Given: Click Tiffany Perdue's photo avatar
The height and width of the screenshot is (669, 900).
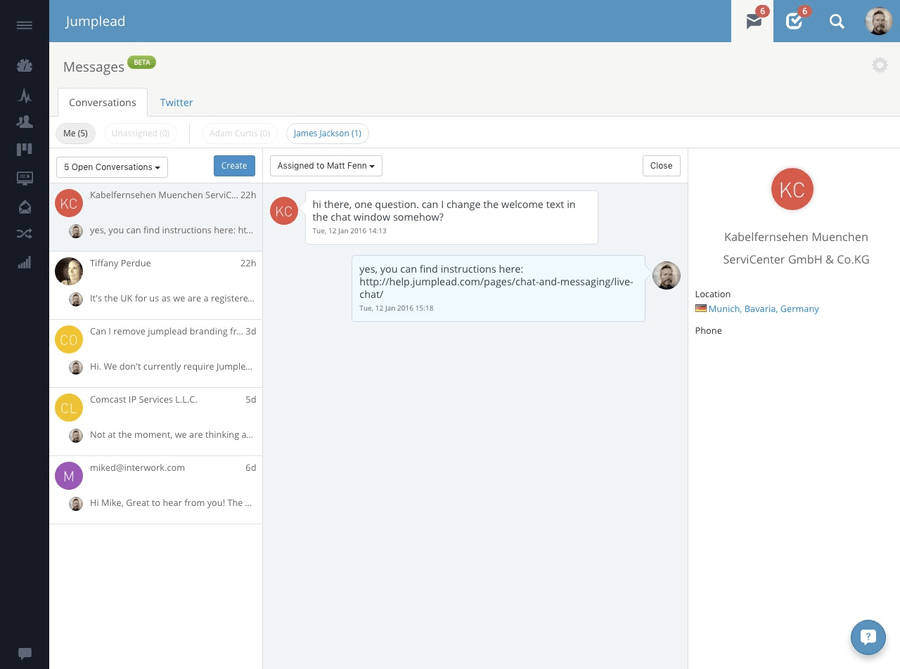Looking at the screenshot, I should tap(69, 271).
